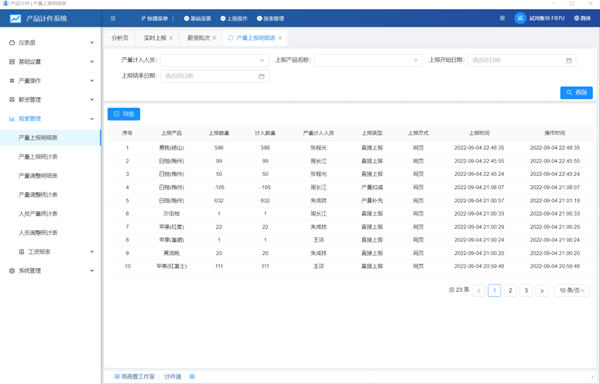The image size is (600, 384).
Task: Click the 沙田柚 product cell in row 6
Action: click(x=171, y=214)
